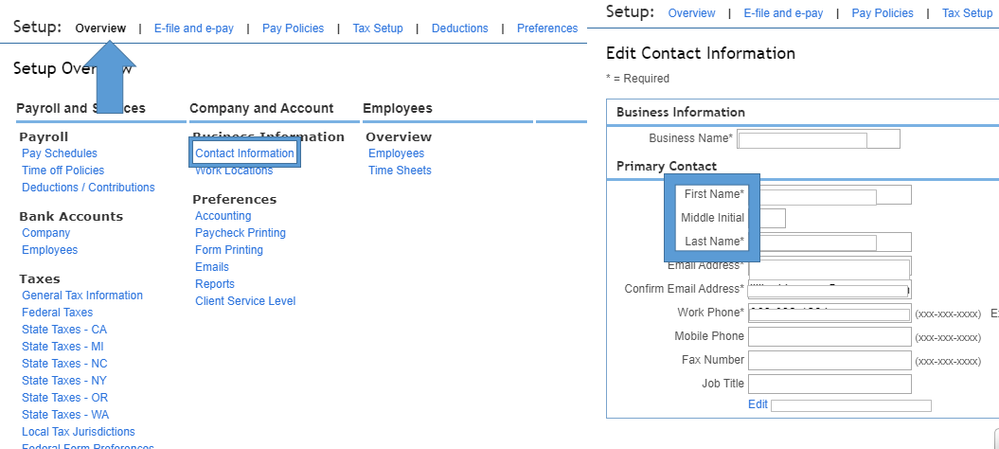Go to Time Sheets under Employees
This screenshot has height=449, width=999.
(x=400, y=170)
